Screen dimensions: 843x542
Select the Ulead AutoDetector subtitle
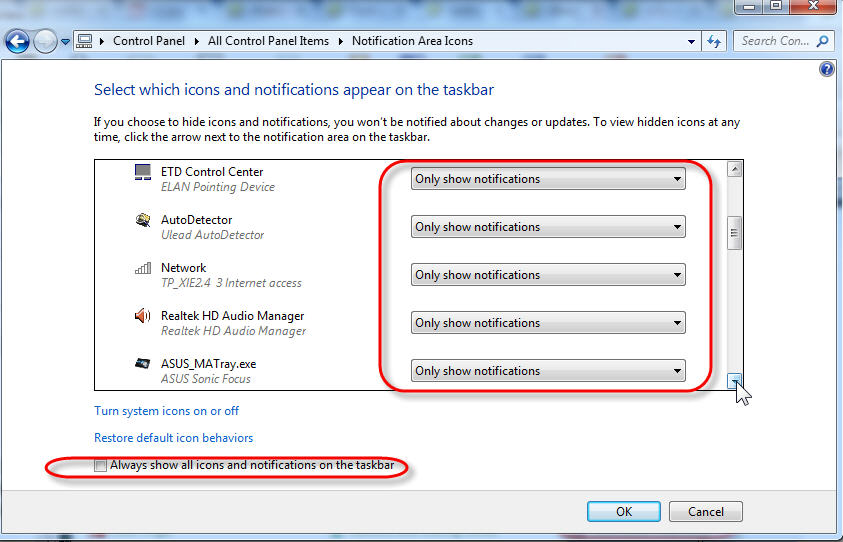pyautogui.click(x=212, y=235)
